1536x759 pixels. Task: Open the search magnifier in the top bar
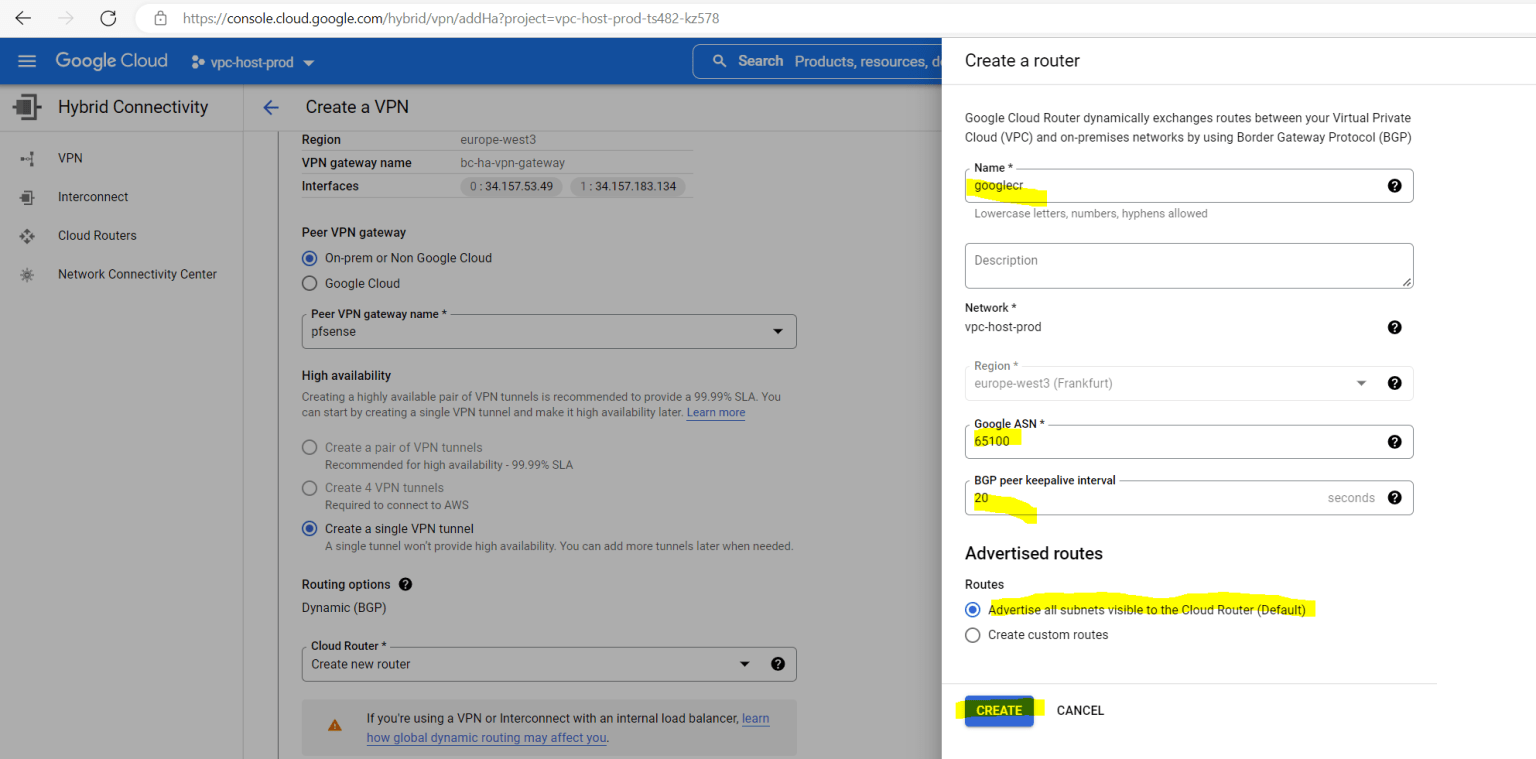719,61
